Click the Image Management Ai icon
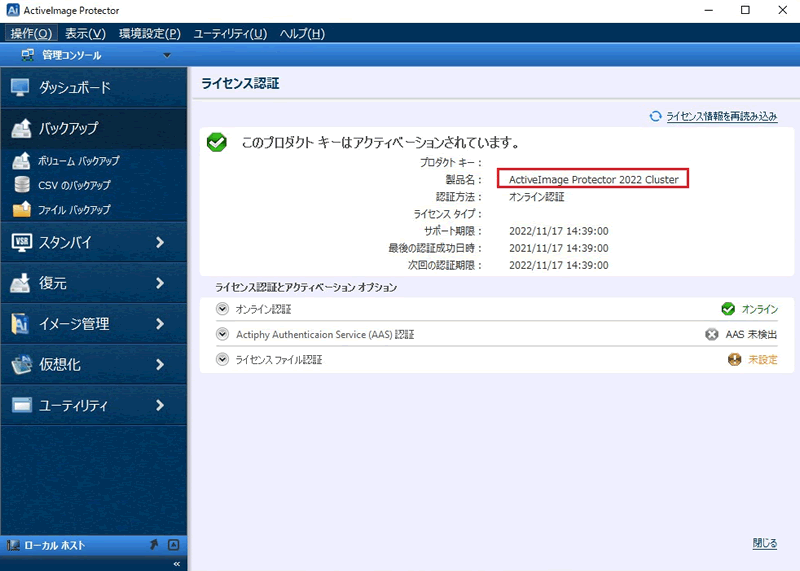This screenshot has width=800, height=571. click(x=20, y=324)
